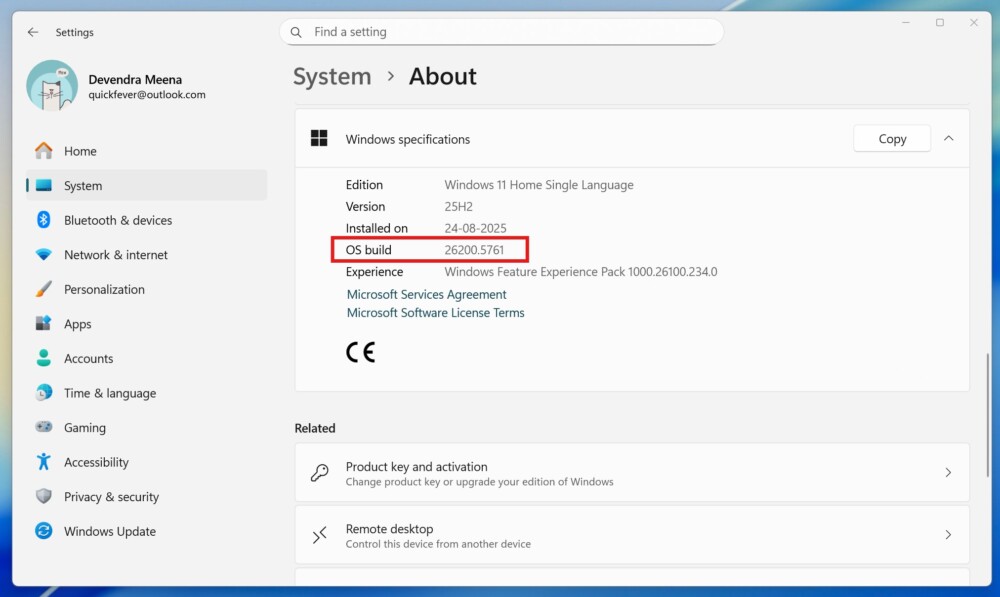Image resolution: width=1000 pixels, height=597 pixels.
Task: Click the quickfever@outlook.com email text
Action: click(x=147, y=94)
